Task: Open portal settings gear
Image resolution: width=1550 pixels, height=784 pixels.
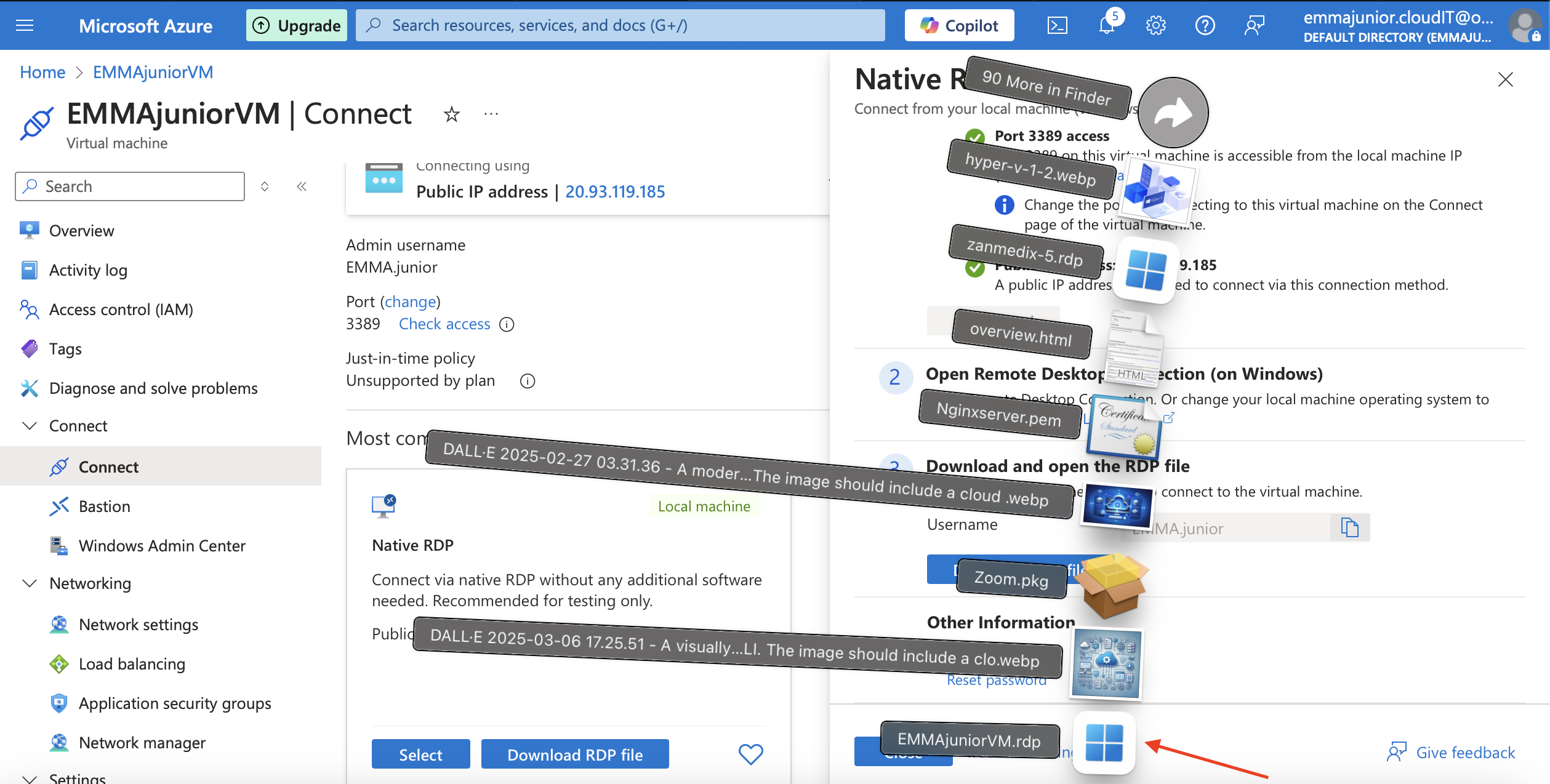Action: [1156, 25]
